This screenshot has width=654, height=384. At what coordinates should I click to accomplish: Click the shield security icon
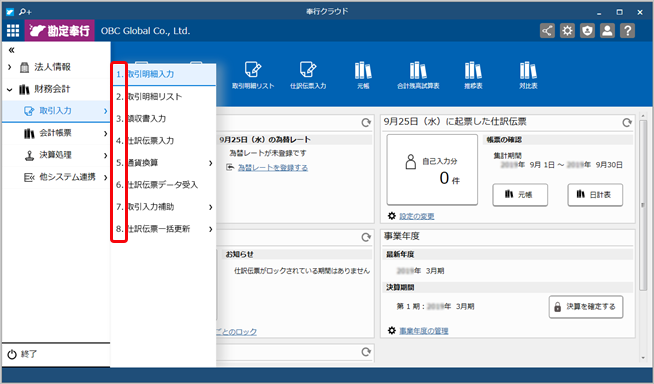(x=587, y=30)
